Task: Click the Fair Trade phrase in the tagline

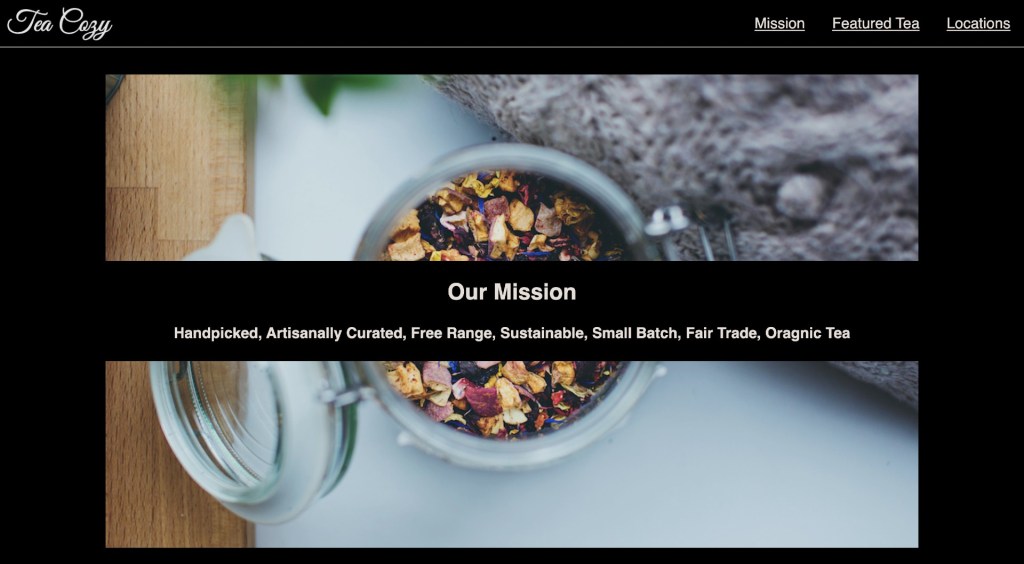Action: 723,333
